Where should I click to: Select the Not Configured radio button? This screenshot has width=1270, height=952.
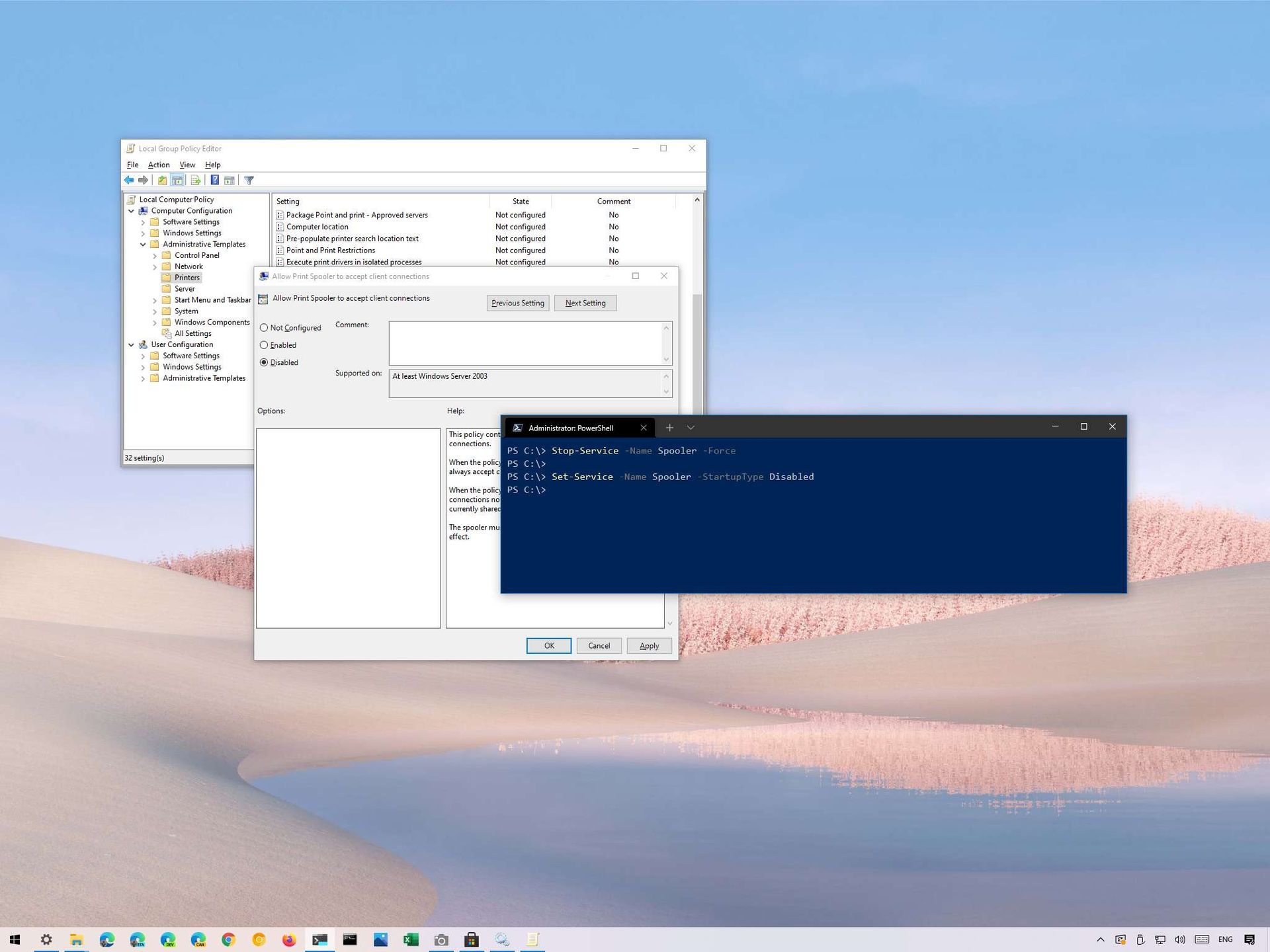[264, 327]
